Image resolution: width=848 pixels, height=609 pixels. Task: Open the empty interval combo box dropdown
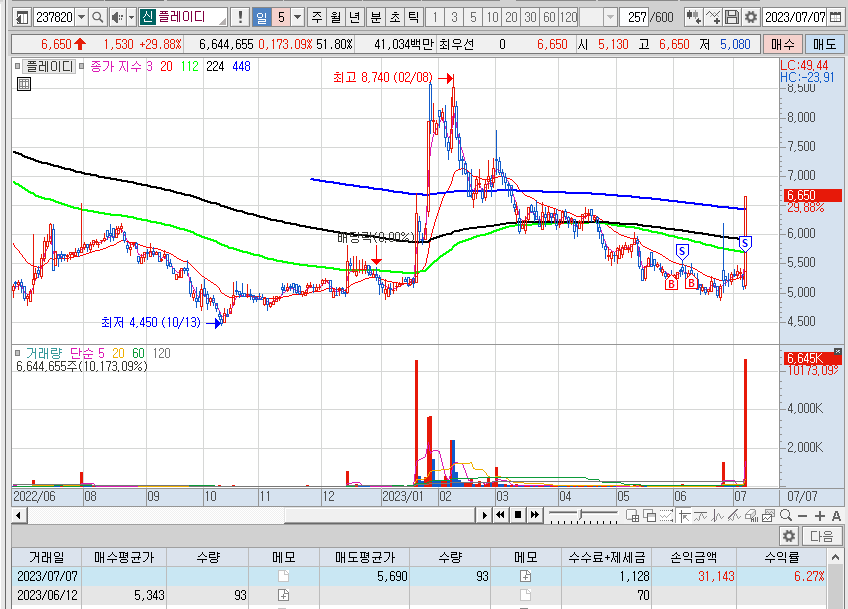click(610, 17)
